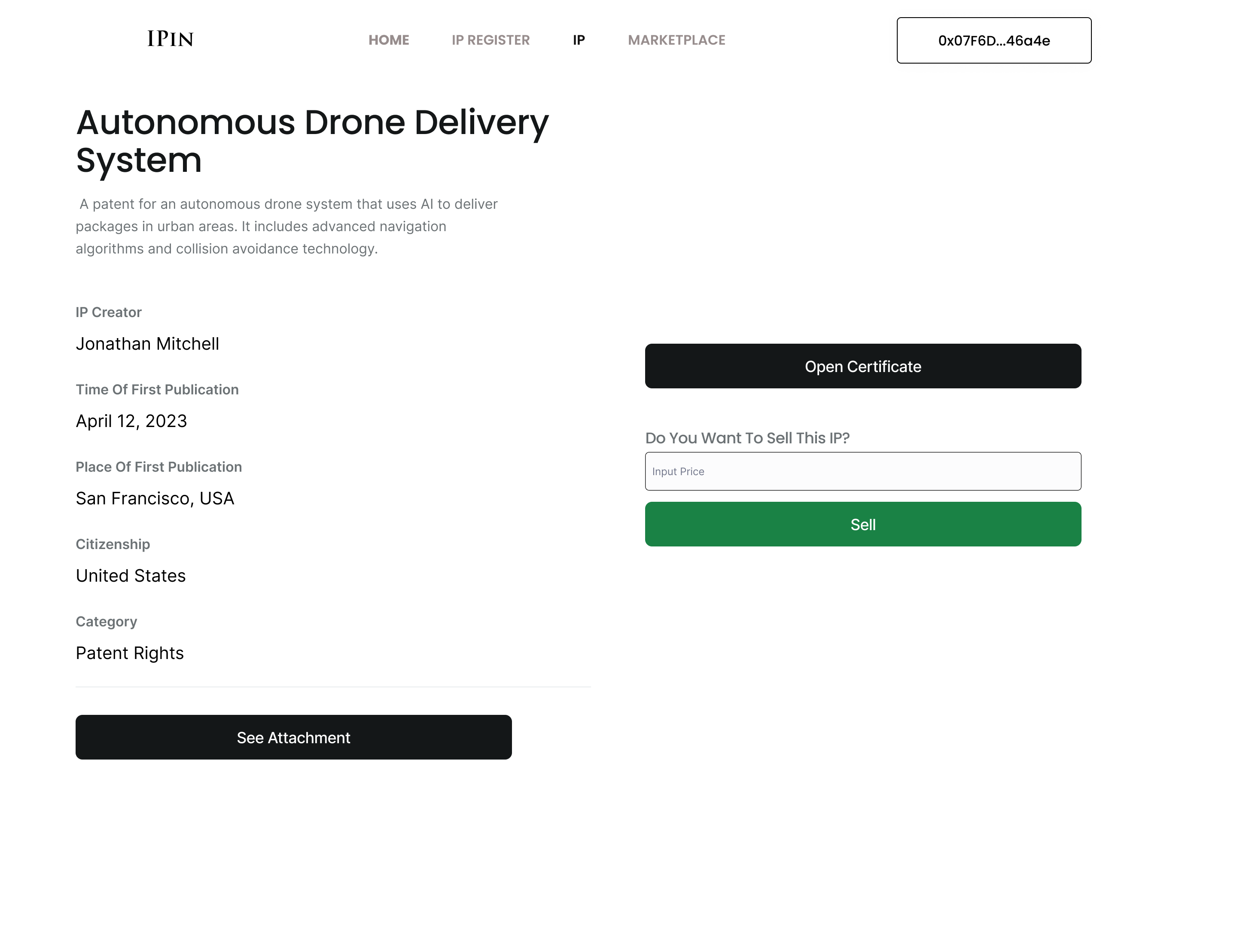
Task: Click the United States citizenship value
Action: pos(131,576)
